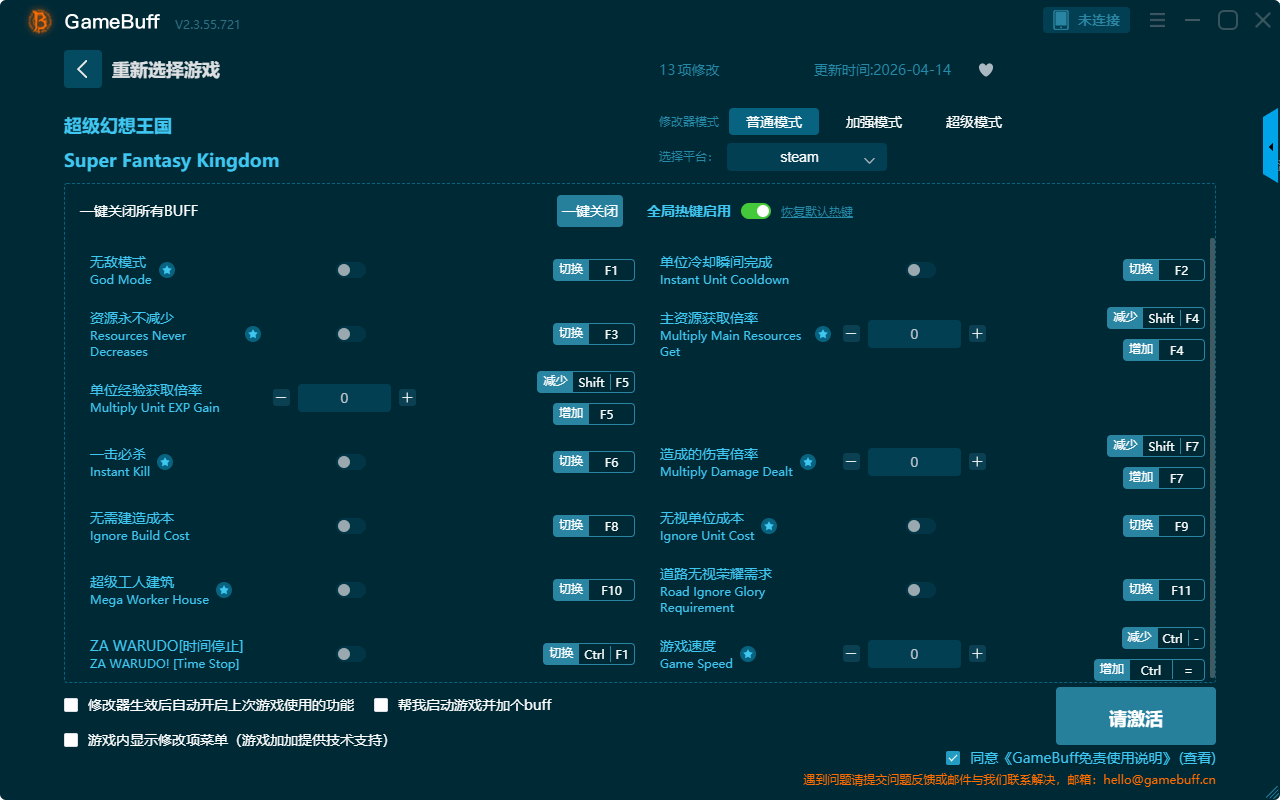Increase Multiply Unit EXP Gain value
The height and width of the screenshot is (800, 1280).
click(407, 398)
